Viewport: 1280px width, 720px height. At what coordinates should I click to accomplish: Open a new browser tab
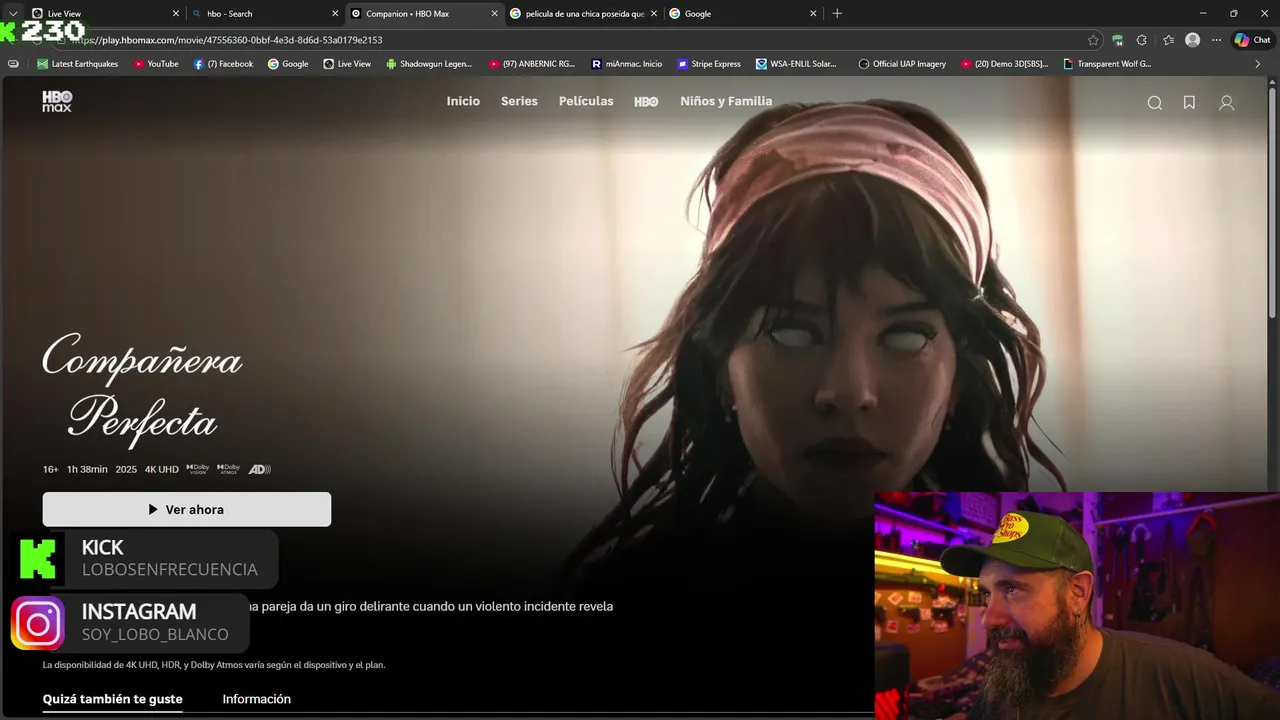(x=837, y=14)
